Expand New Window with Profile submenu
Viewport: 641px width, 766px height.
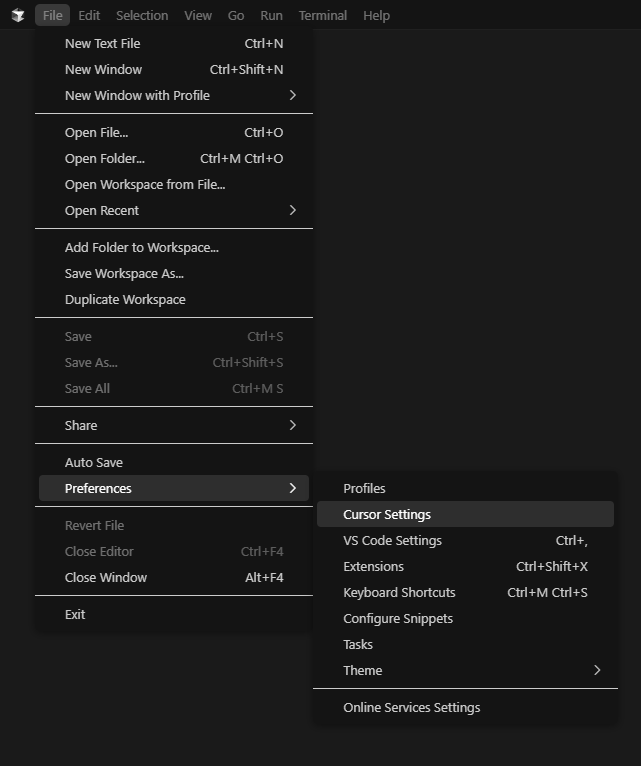(x=174, y=95)
